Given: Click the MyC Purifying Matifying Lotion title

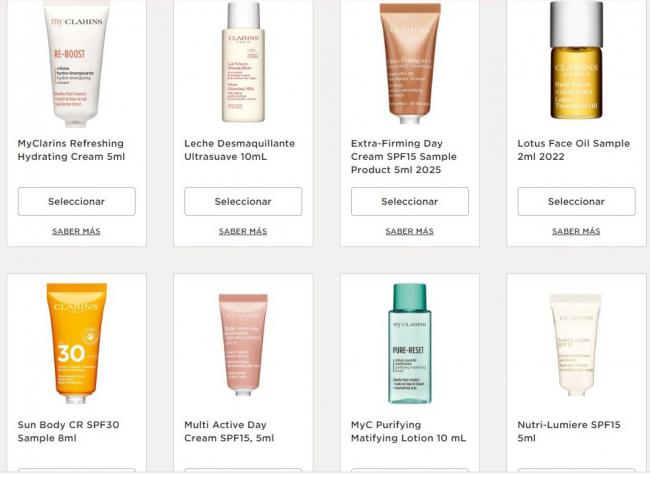Looking at the screenshot, I should (408, 431).
